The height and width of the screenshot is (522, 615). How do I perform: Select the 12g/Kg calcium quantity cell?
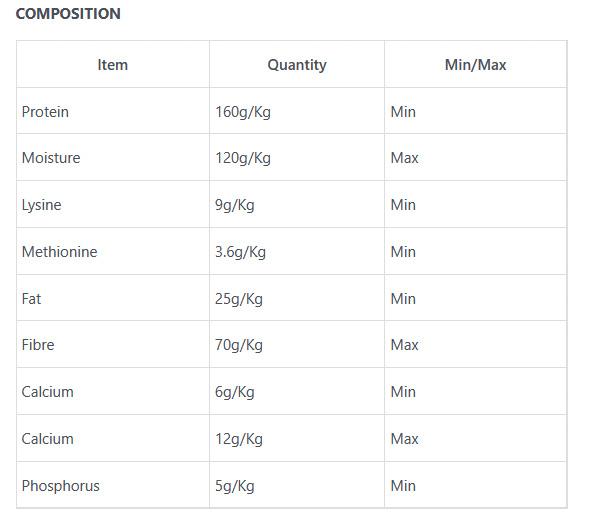239,439
